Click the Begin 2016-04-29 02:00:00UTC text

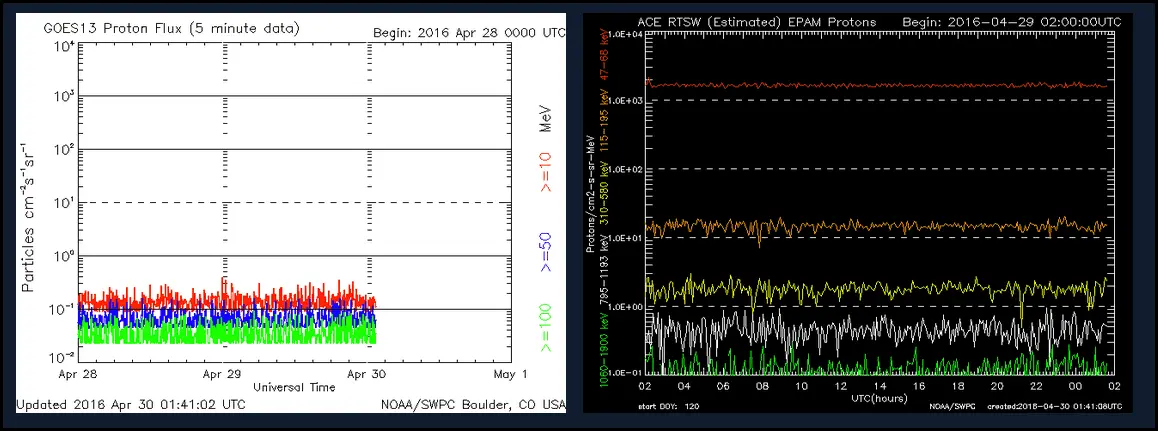click(x=1010, y=21)
